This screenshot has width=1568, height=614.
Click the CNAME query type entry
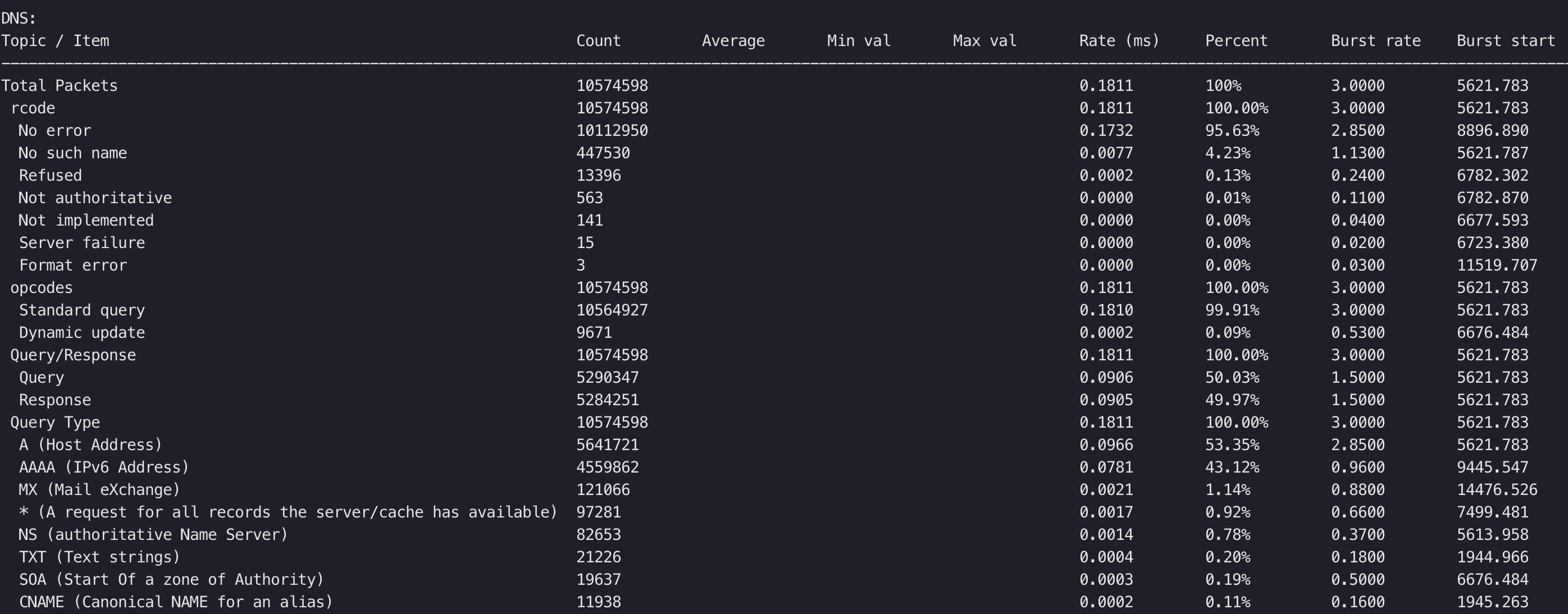176,602
